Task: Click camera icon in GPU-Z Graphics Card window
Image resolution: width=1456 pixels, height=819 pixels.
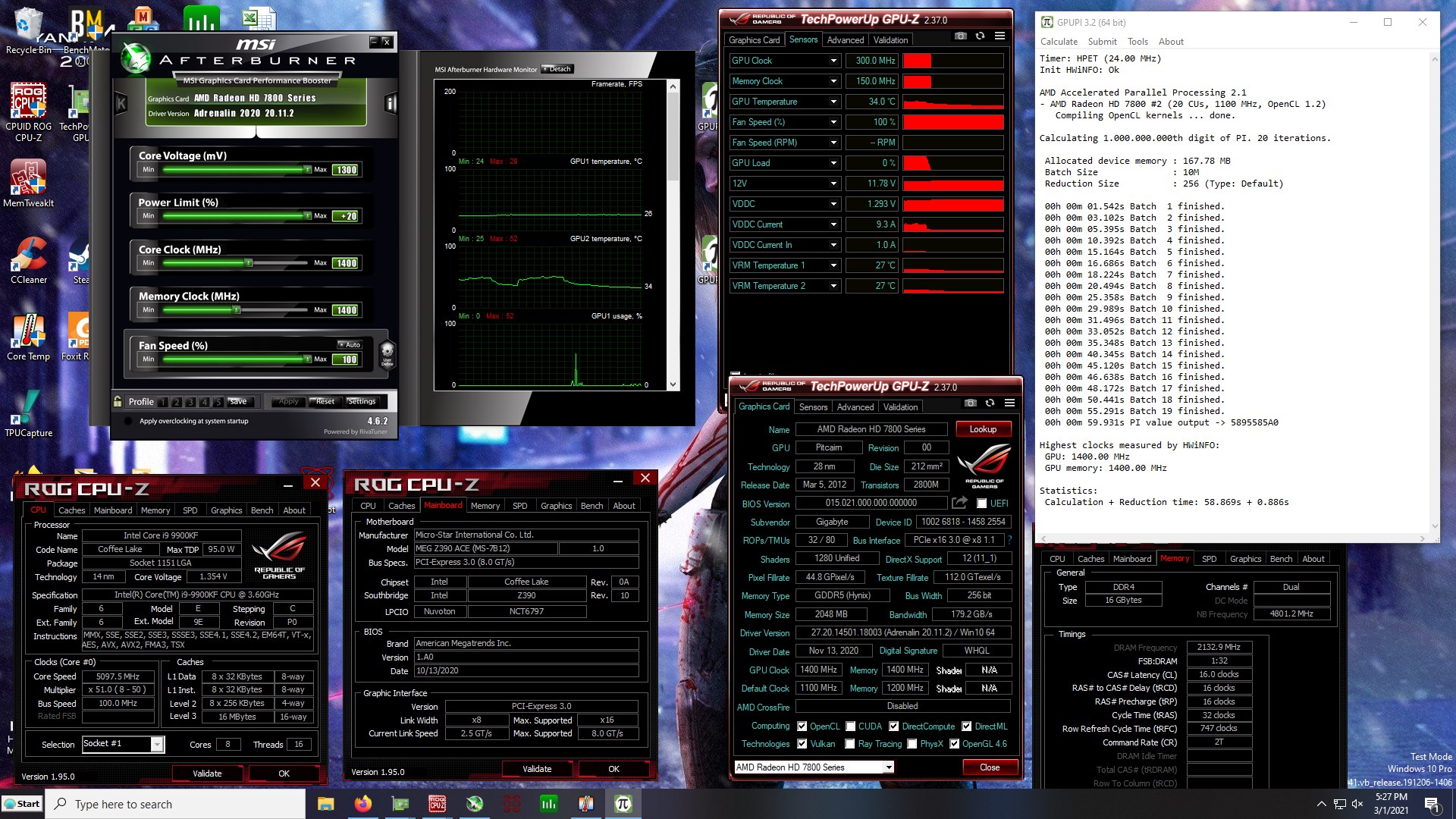Action: (970, 403)
